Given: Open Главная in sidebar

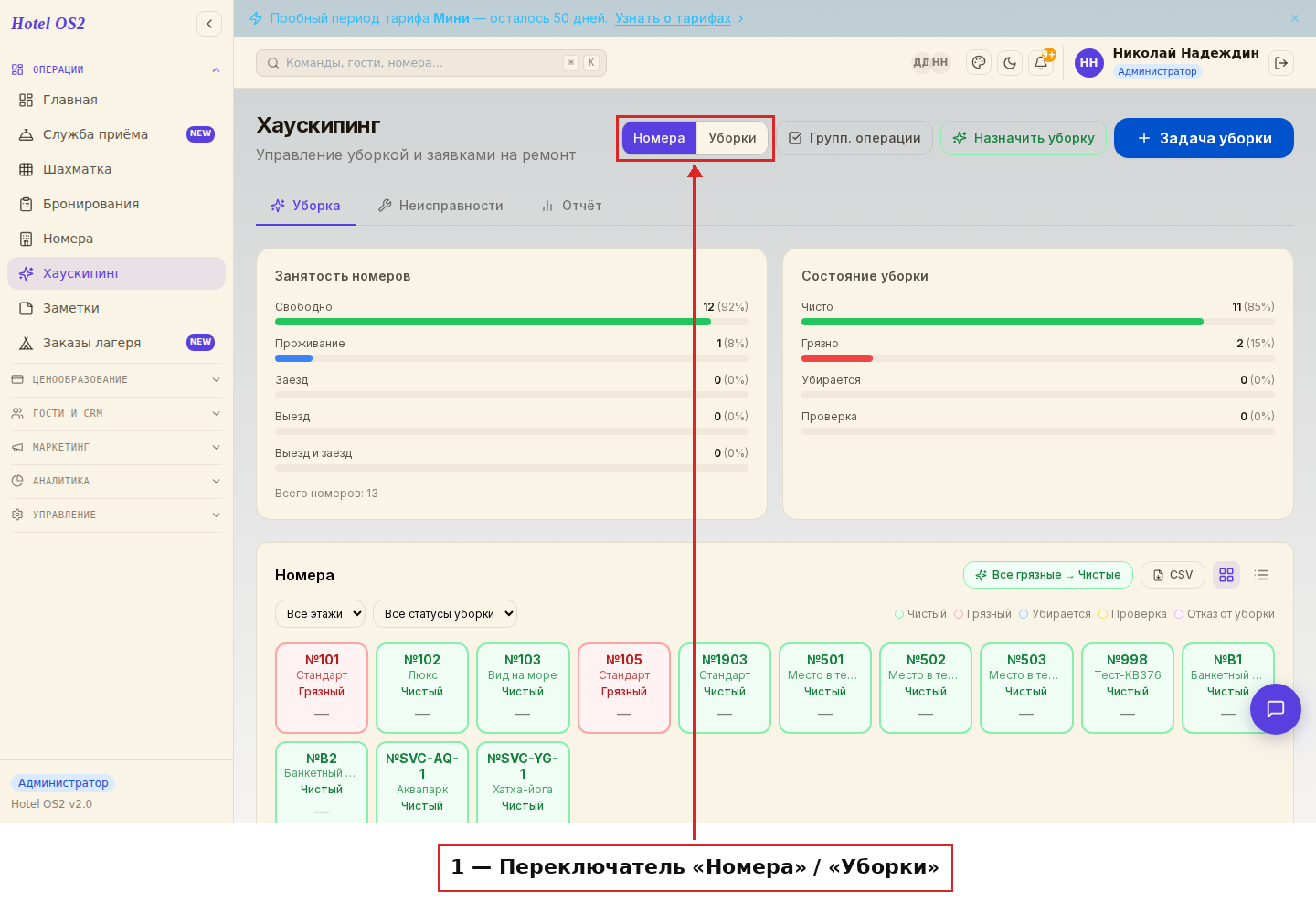Looking at the screenshot, I should 116,100.
